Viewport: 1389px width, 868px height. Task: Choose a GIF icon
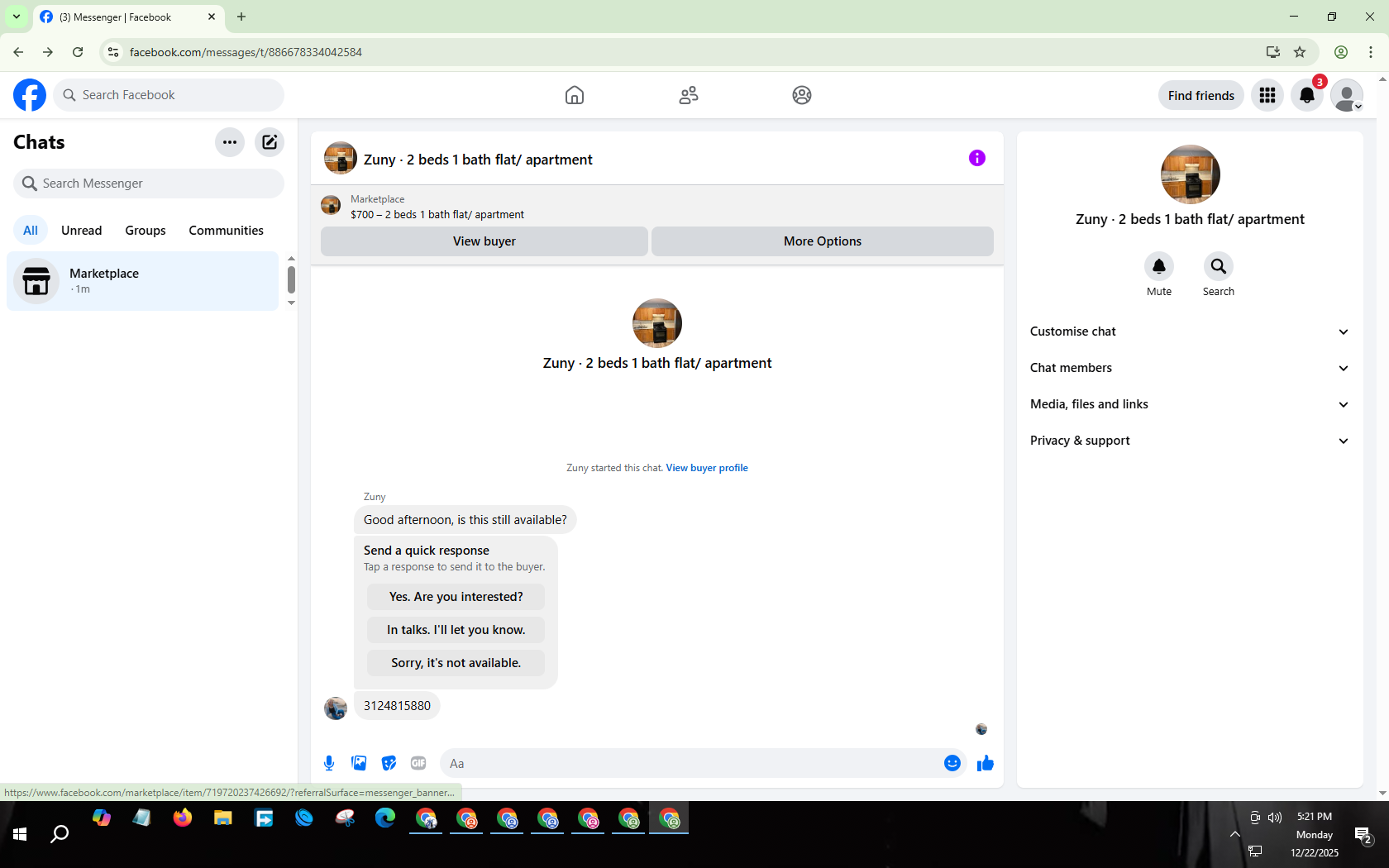pos(418,763)
